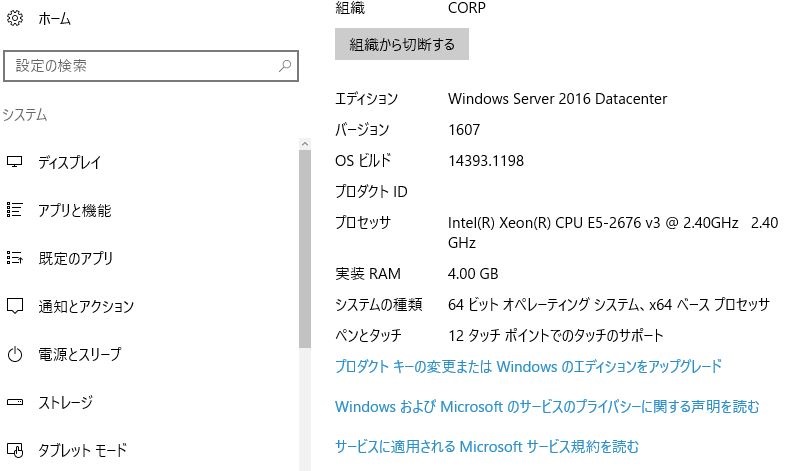Click the バージョン label
The width and height of the screenshot is (802, 471).
point(362,130)
